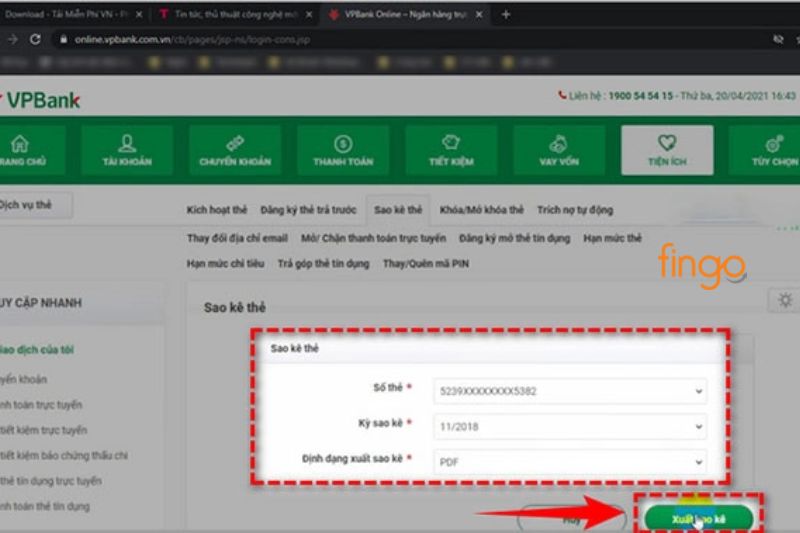The image size is (800, 533).
Task: Click the browser address bar URL
Action: click(192, 39)
